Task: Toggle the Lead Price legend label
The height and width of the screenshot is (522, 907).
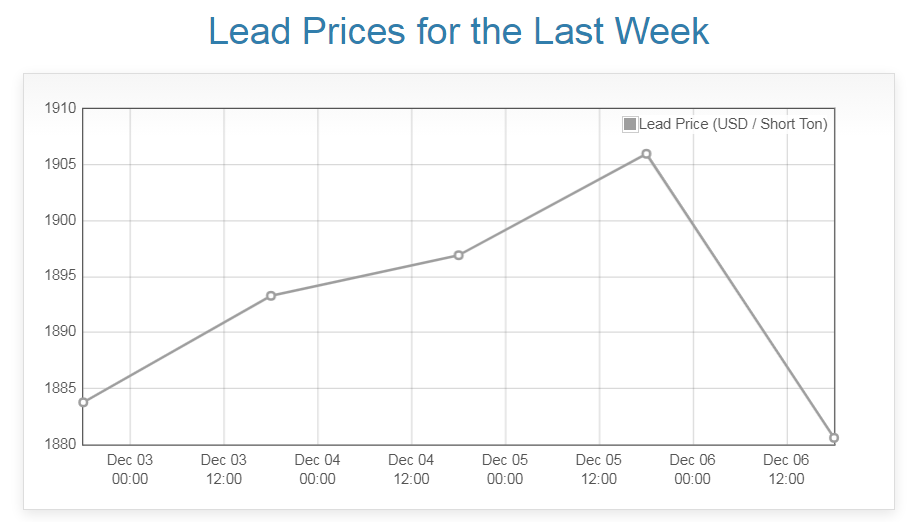Action: [733, 124]
